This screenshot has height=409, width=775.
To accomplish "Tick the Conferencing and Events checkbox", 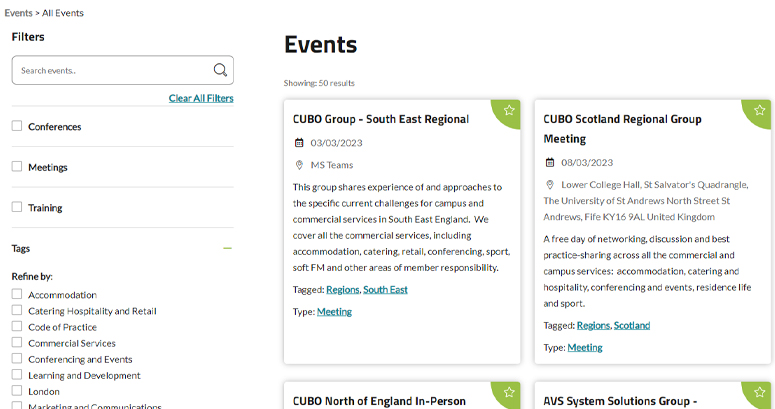I will (x=17, y=359).
